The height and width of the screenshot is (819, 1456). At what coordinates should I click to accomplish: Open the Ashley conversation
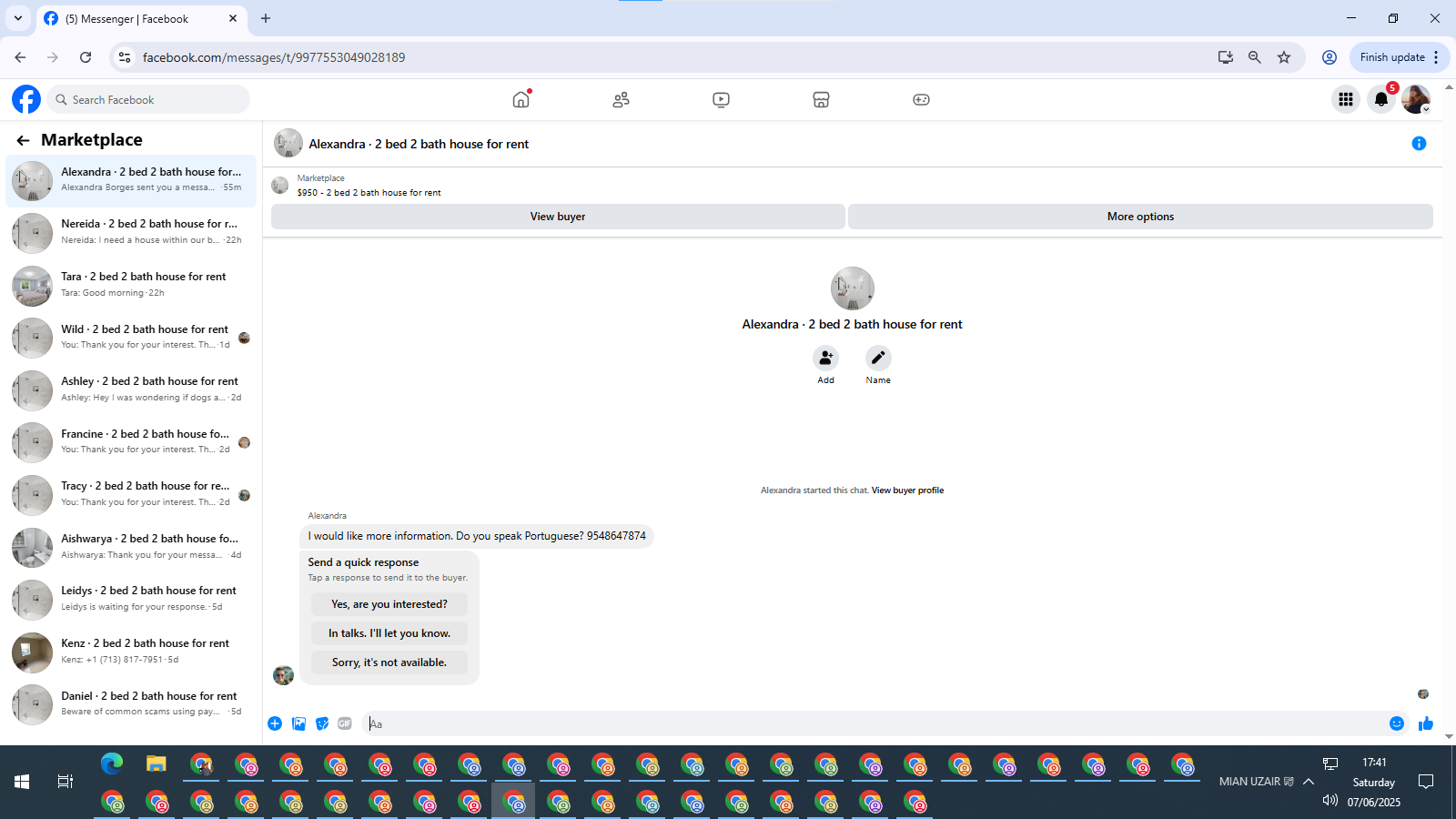pos(131,390)
